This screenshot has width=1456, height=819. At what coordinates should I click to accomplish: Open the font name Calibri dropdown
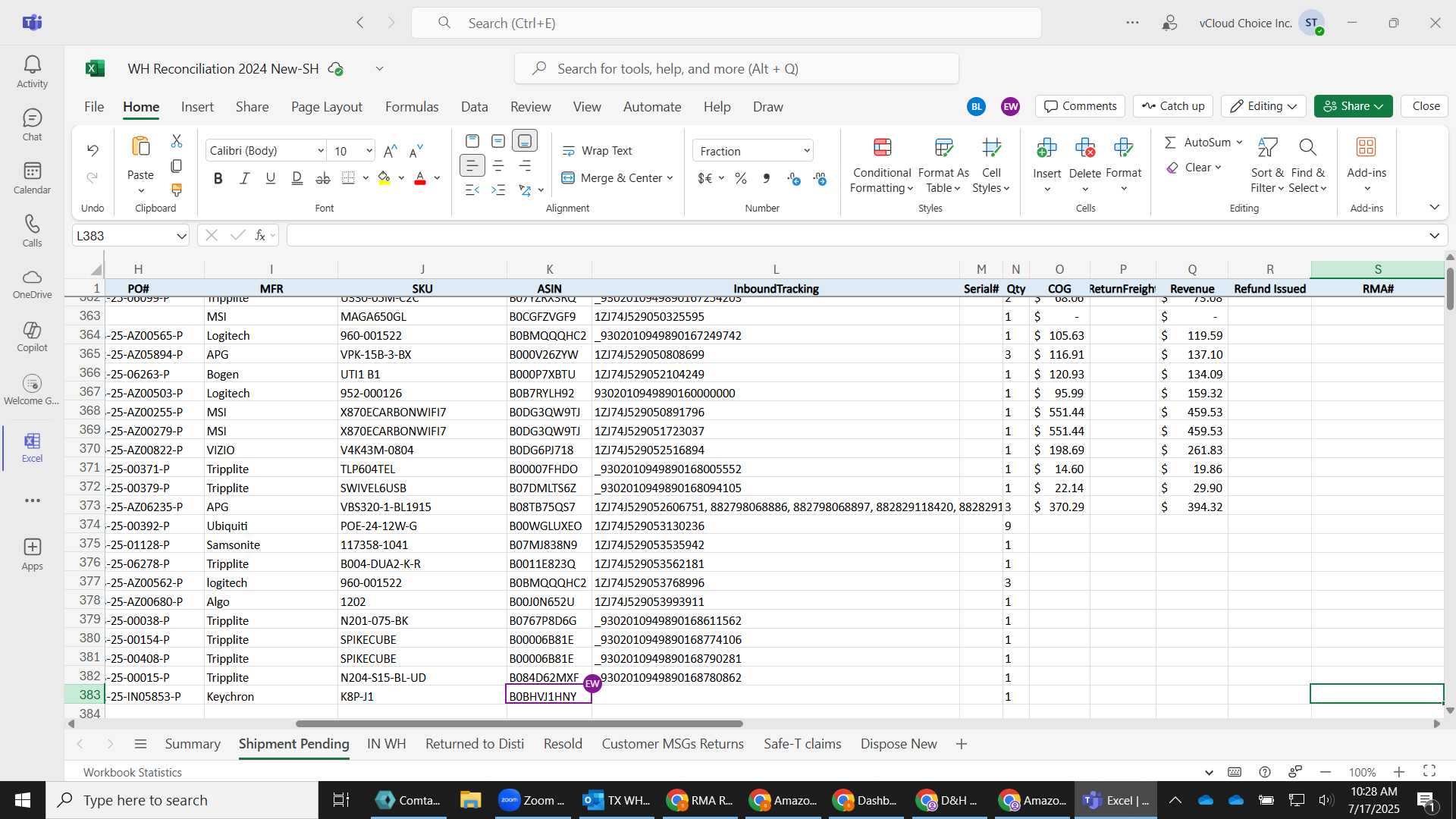coord(320,151)
